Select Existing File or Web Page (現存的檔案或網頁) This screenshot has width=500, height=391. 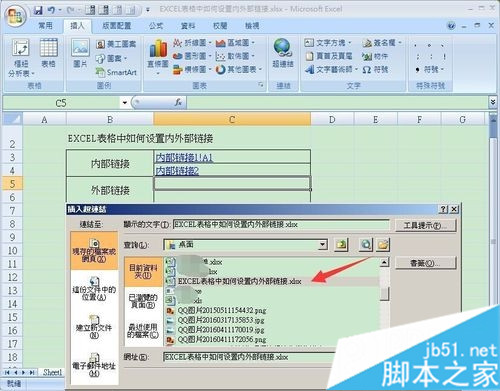tap(94, 251)
